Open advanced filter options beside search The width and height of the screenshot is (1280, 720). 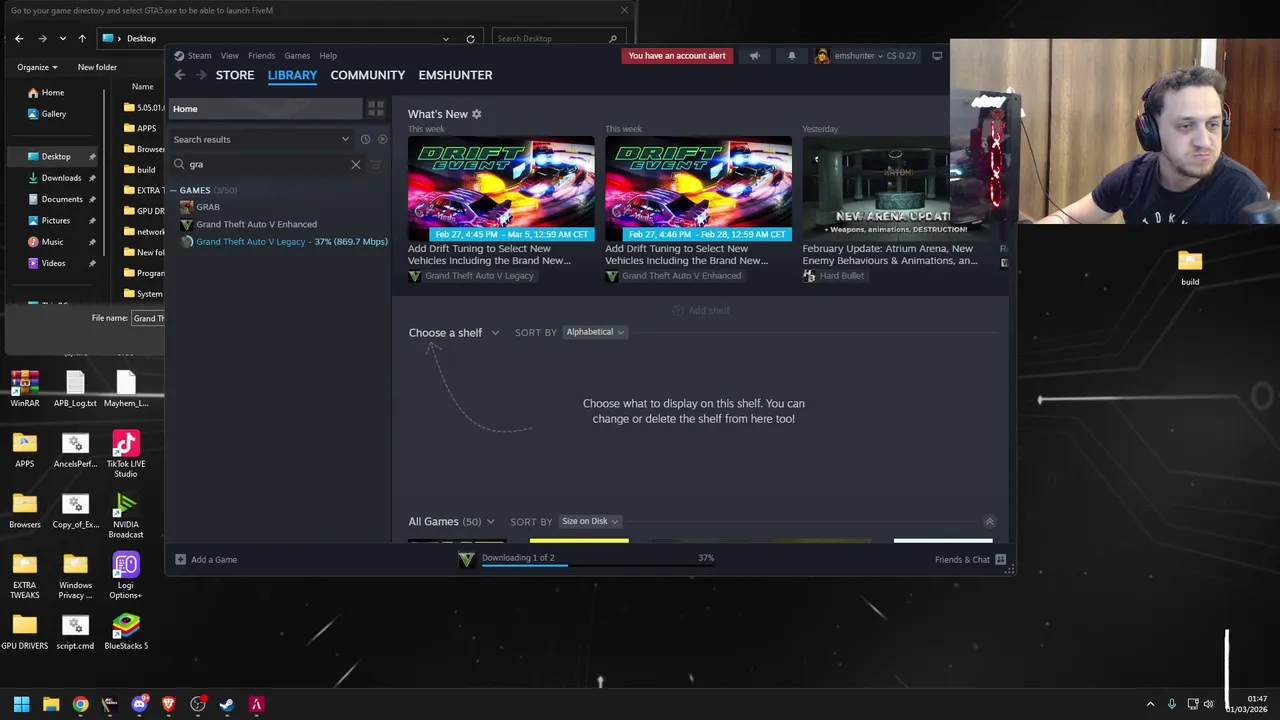click(x=376, y=164)
